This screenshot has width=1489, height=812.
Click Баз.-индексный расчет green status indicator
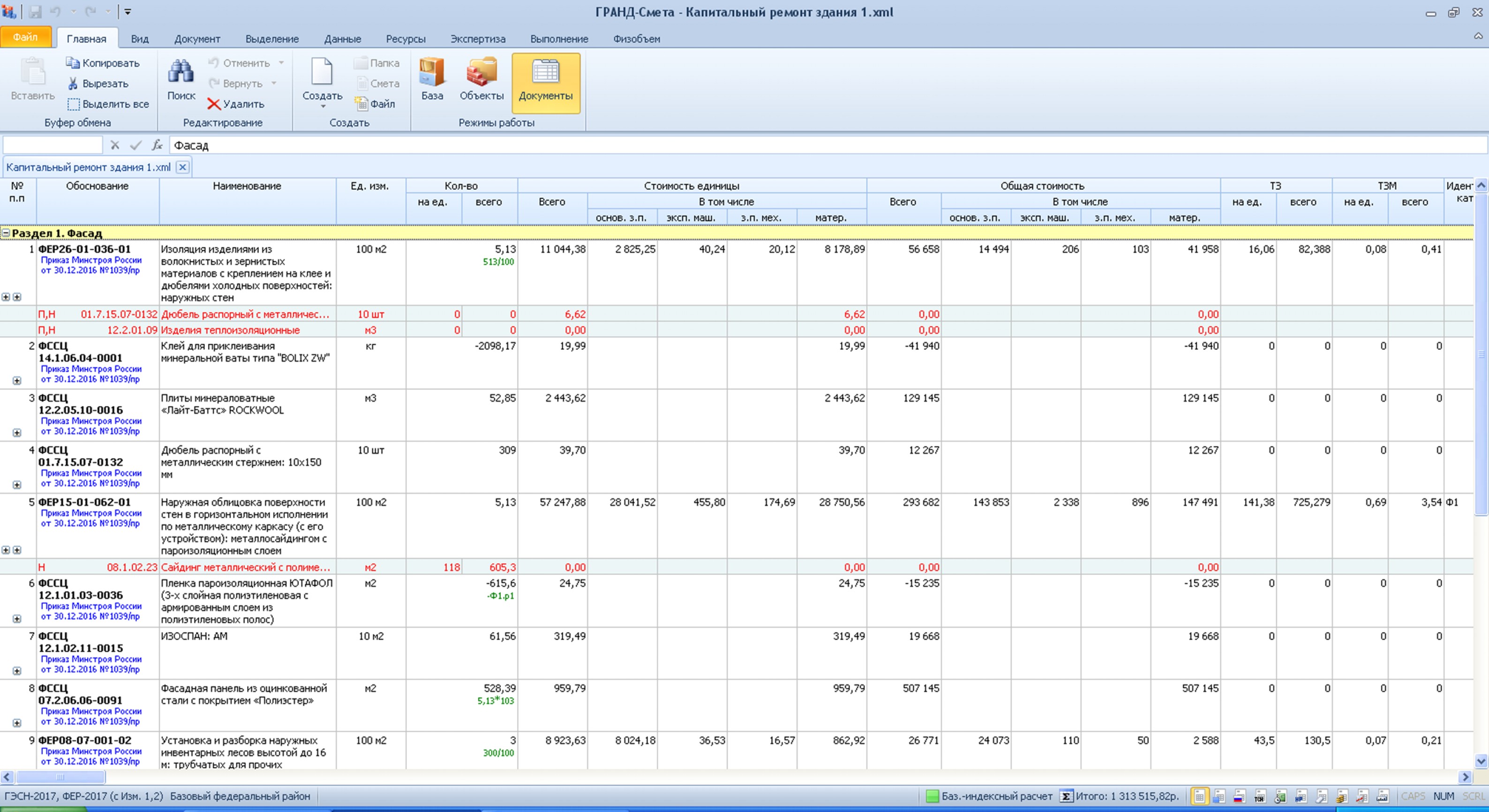coord(932,796)
